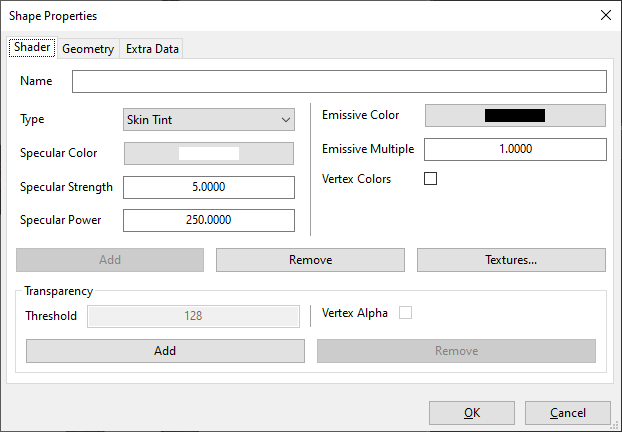Edit the Specular Strength value 5.0000
Viewport: 622px width, 432px height.
pyautogui.click(x=209, y=187)
